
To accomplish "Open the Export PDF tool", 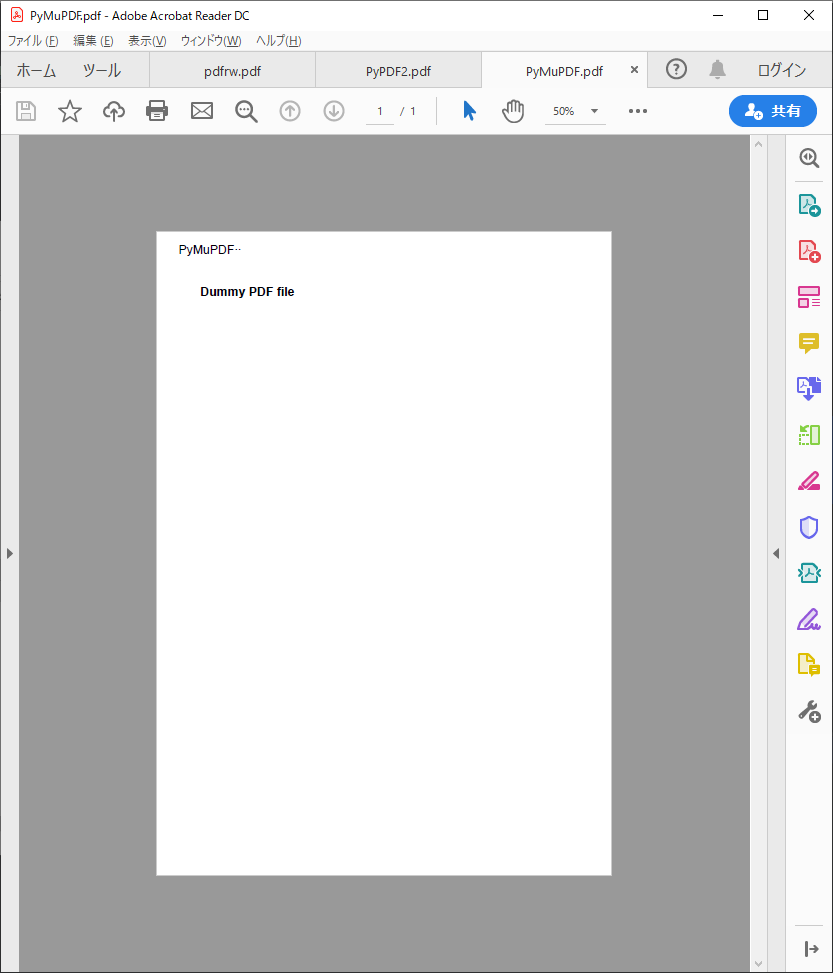I will click(x=808, y=203).
